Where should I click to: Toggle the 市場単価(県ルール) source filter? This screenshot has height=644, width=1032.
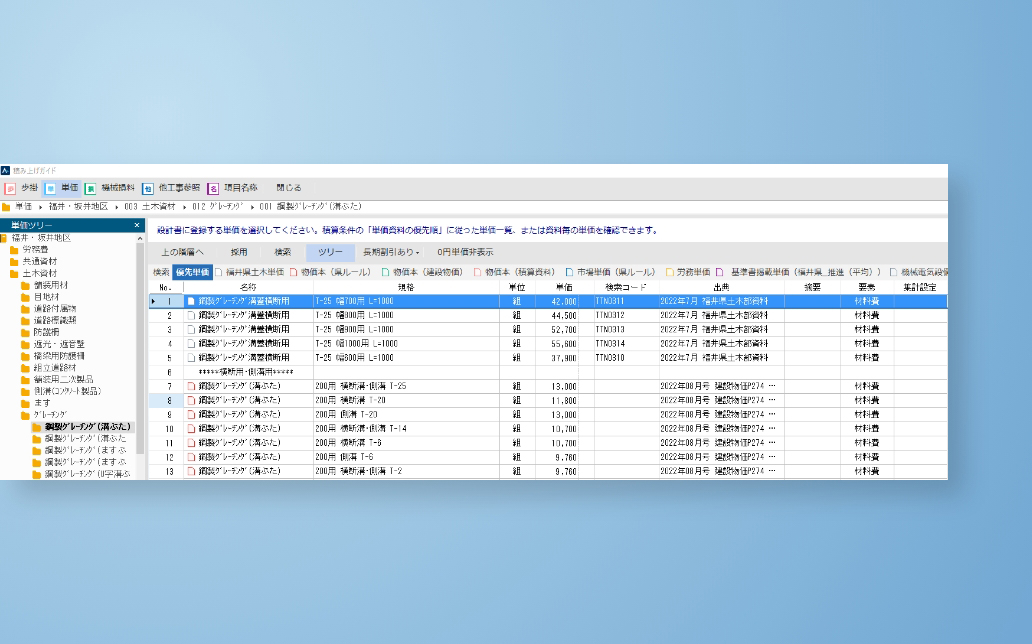click(x=569, y=271)
